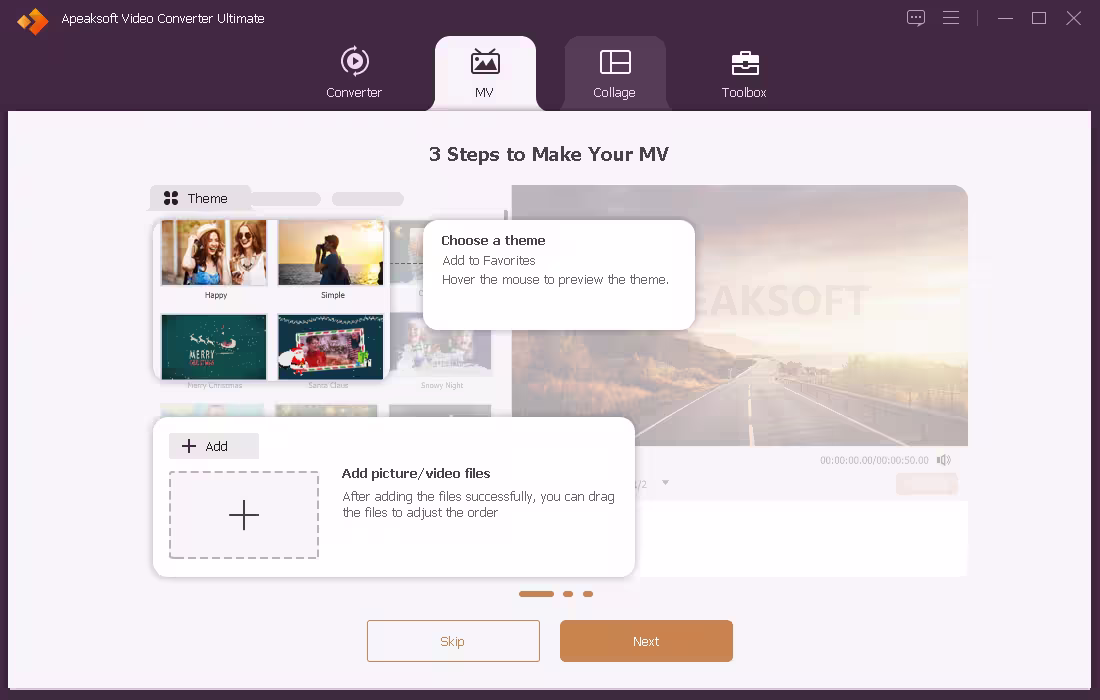Image resolution: width=1100 pixels, height=700 pixels.
Task: Open the dropdown arrow below the preview
Action: click(665, 483)
